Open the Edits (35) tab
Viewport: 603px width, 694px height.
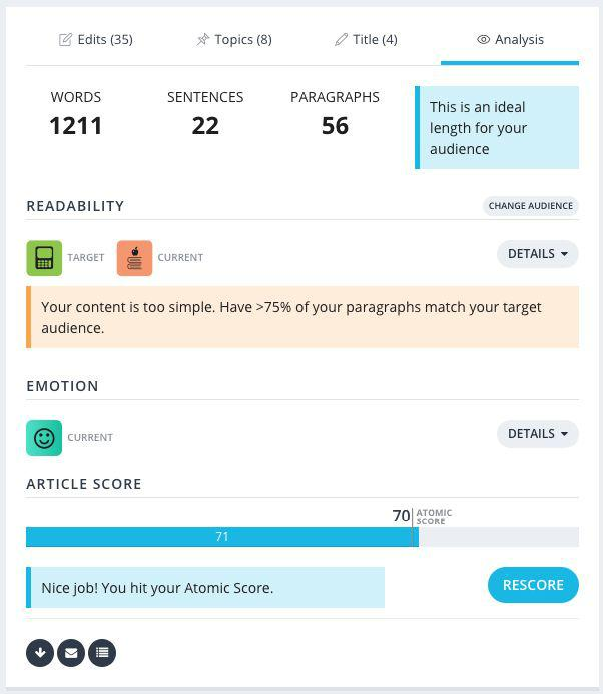point(96,40)
